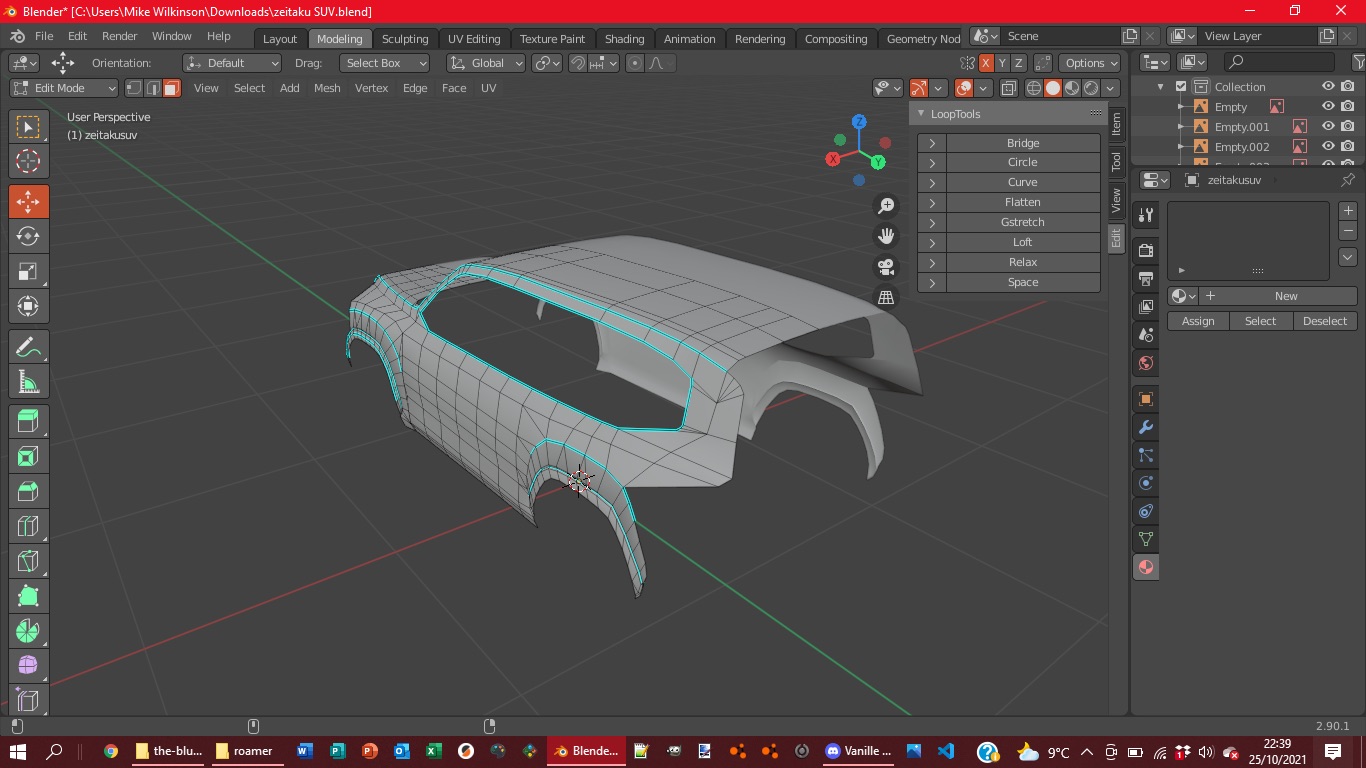
Task: Activate the Scale tool
Action: [28, 272]
